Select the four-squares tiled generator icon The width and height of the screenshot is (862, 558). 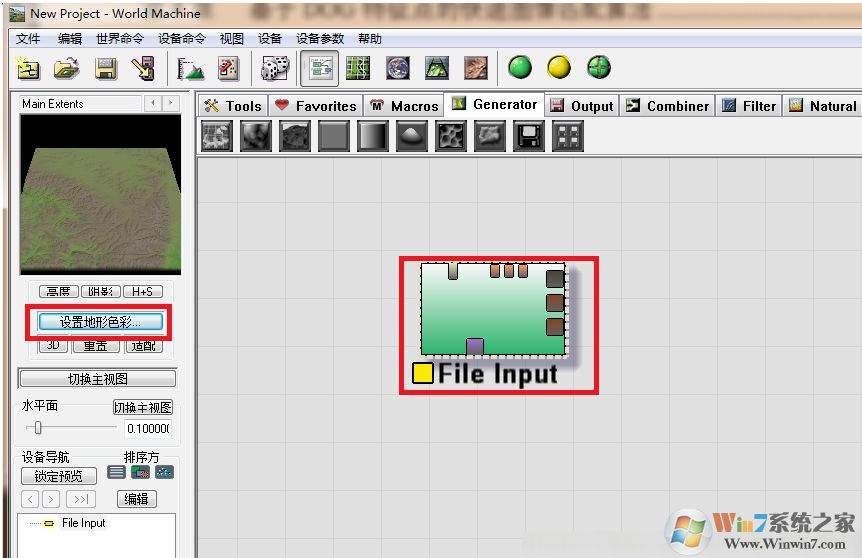[x=568, y=136]
